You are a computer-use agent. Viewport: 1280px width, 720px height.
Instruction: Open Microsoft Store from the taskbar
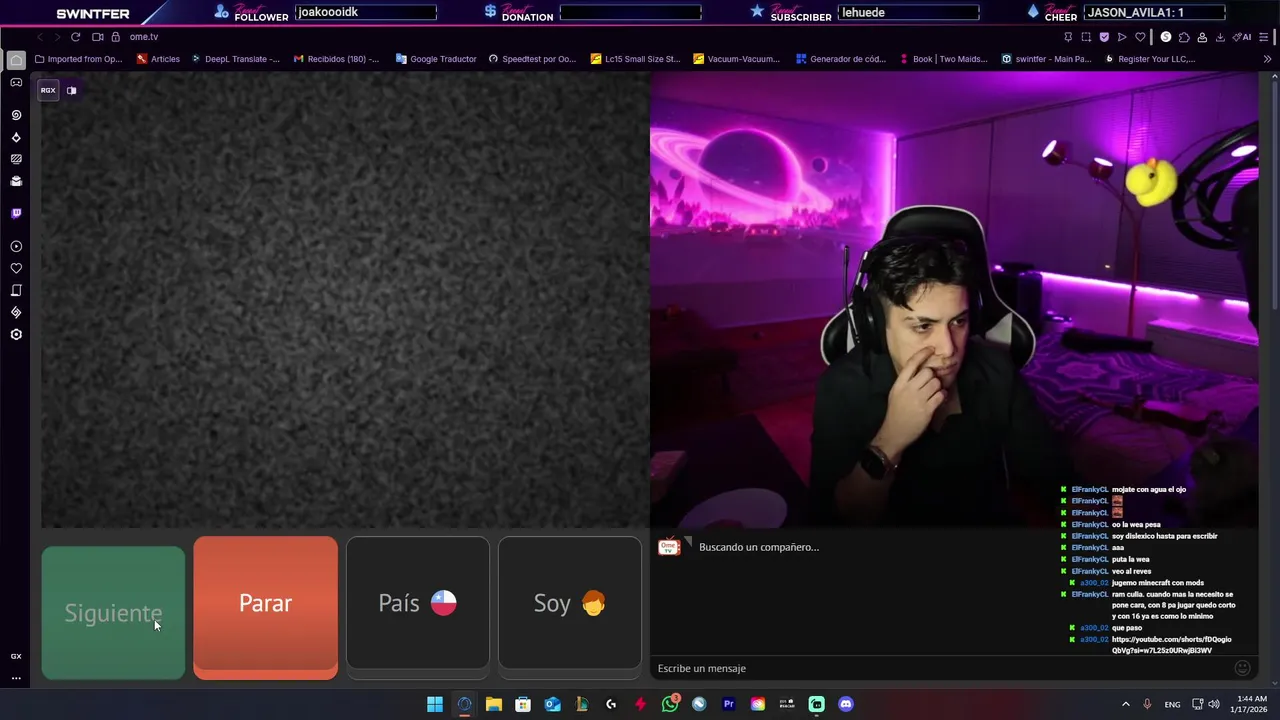coord(523,704)
